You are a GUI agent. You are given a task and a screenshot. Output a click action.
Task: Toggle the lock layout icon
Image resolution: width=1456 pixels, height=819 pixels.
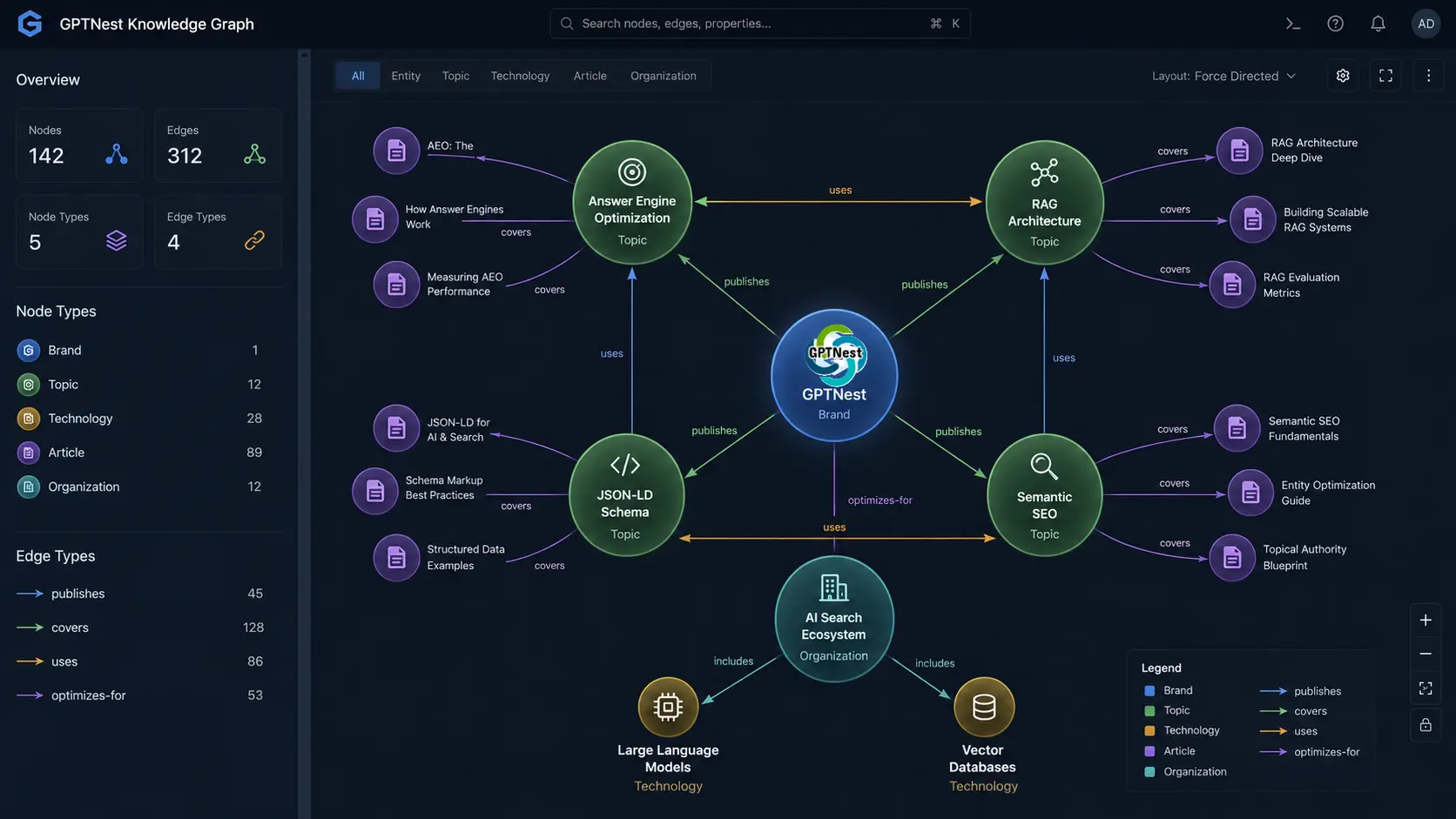coord(1426,725)
